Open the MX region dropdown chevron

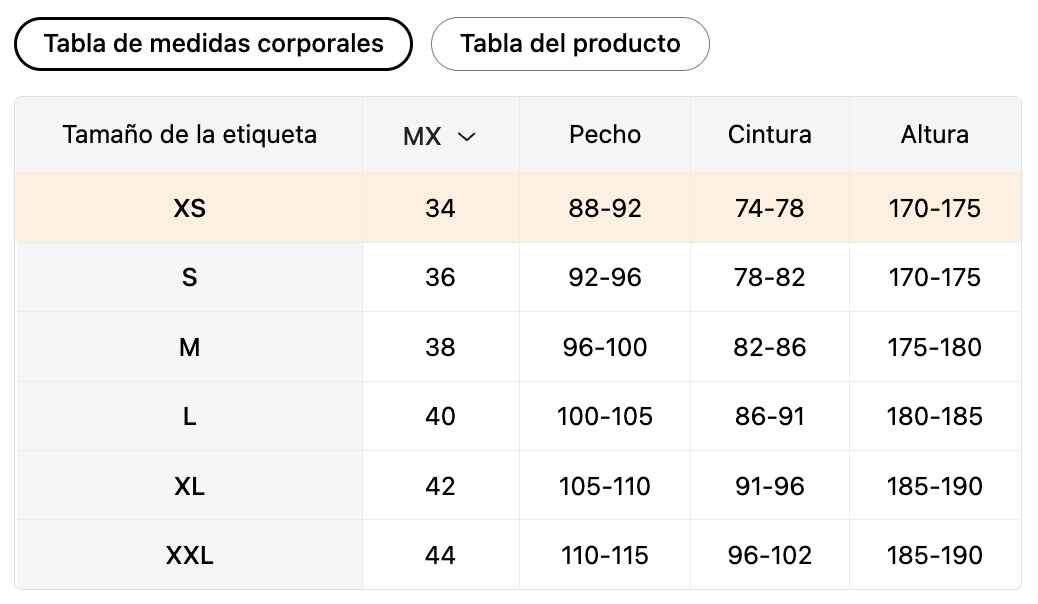point(467,137)
